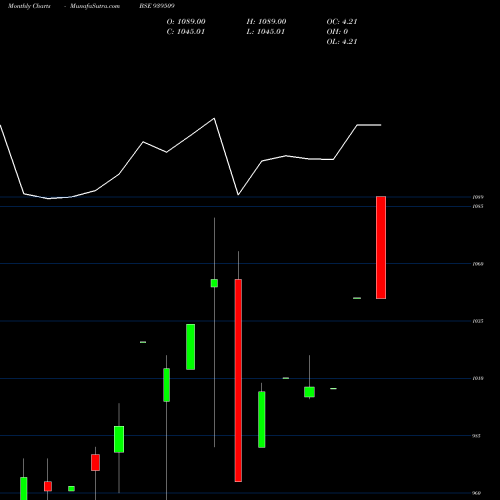This screenshot has width=500, height=500.
Task: Select the H: 1089.00 high value
Action: (x=266, y=22)
